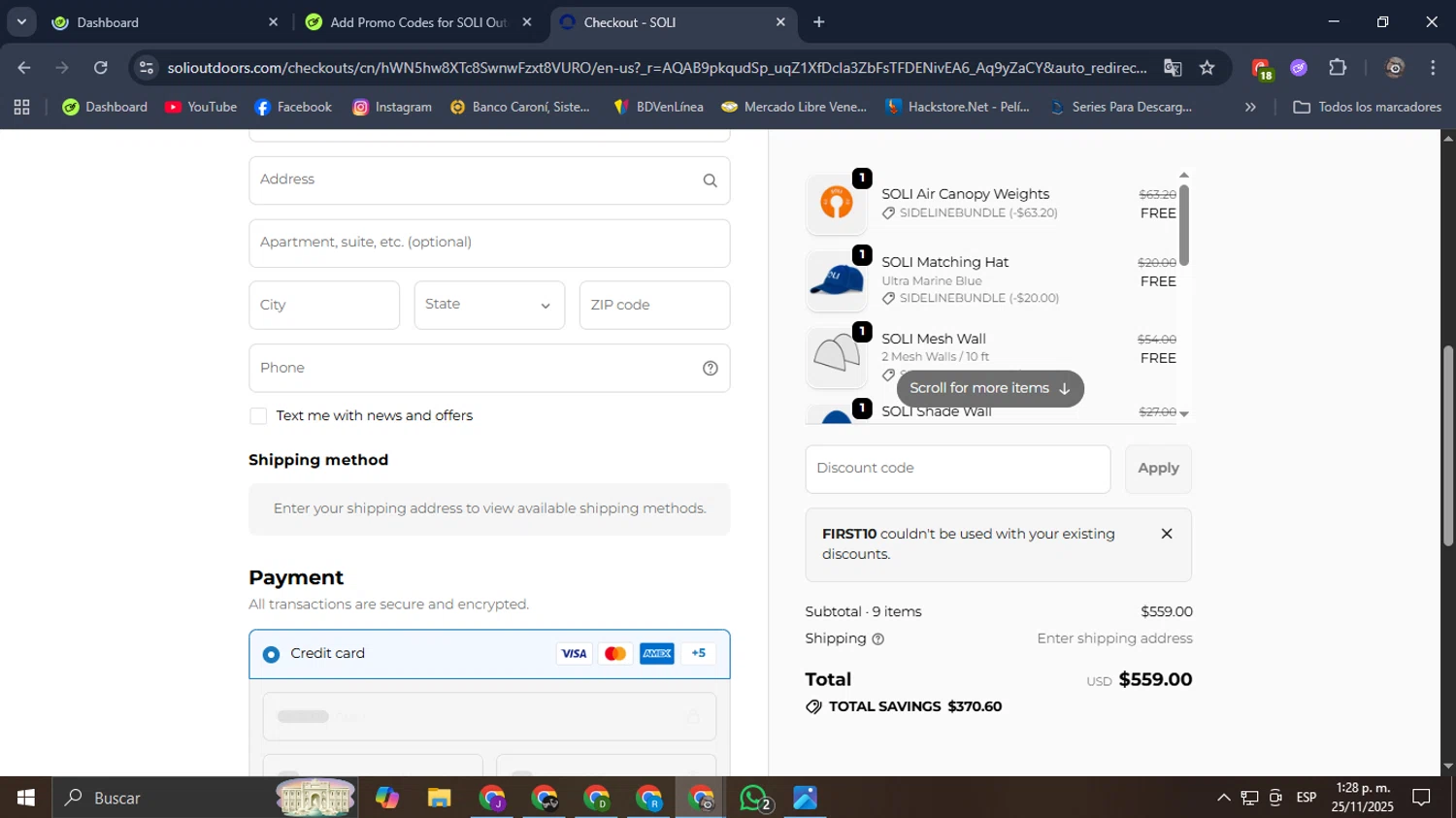
Task: Click the ZIP code field
Action: (654, 305)
